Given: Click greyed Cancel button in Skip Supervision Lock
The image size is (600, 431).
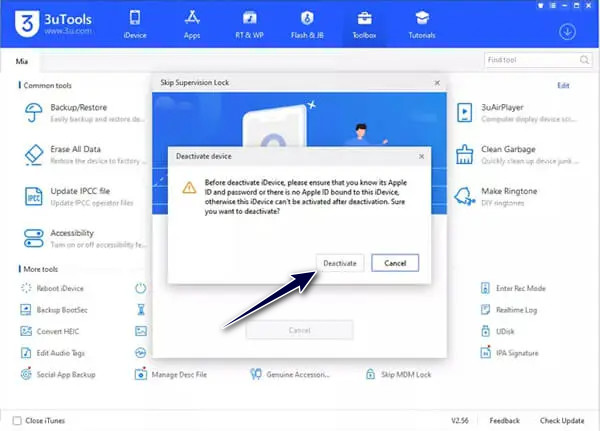Looking at the screenshot, I should click(300, 330).
